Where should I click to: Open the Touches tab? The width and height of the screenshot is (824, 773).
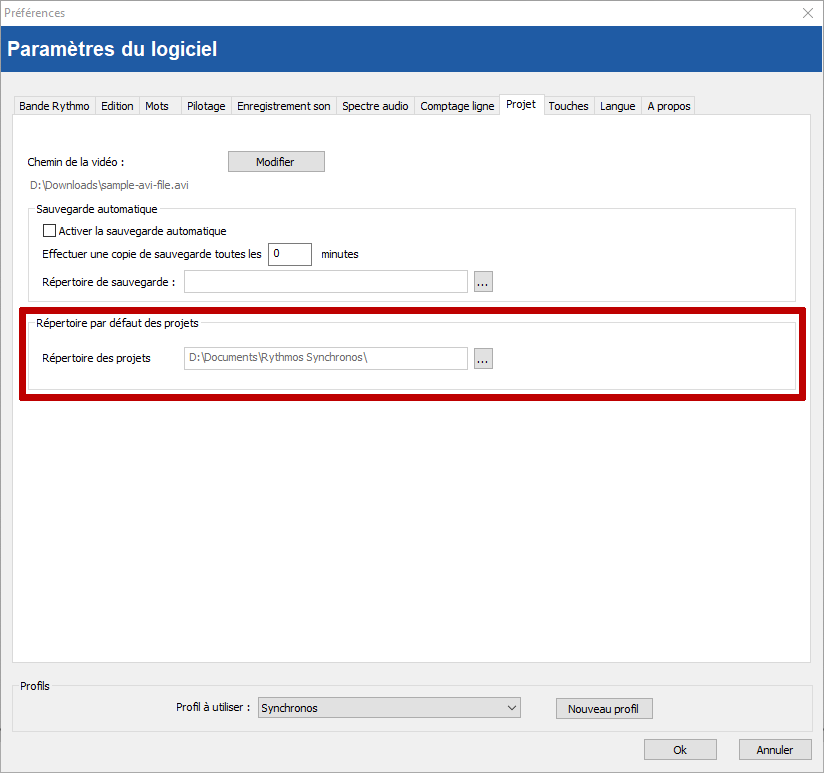(x=568, y=106)
